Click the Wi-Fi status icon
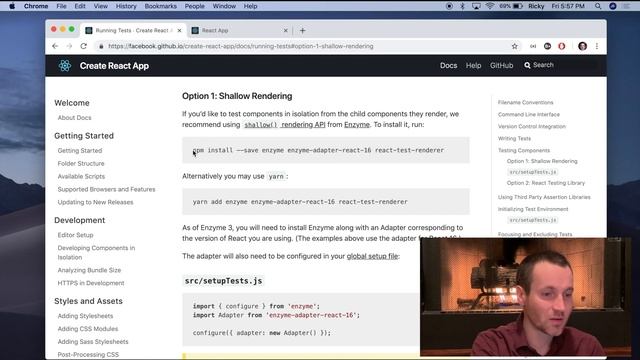Screen dimensions: 640x360 490,6
